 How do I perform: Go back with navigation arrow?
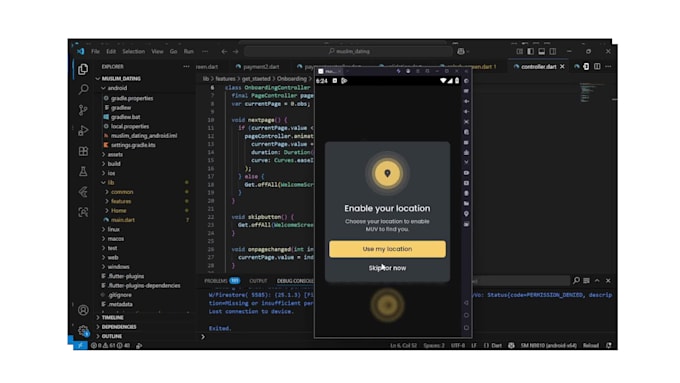click(224, 51)
